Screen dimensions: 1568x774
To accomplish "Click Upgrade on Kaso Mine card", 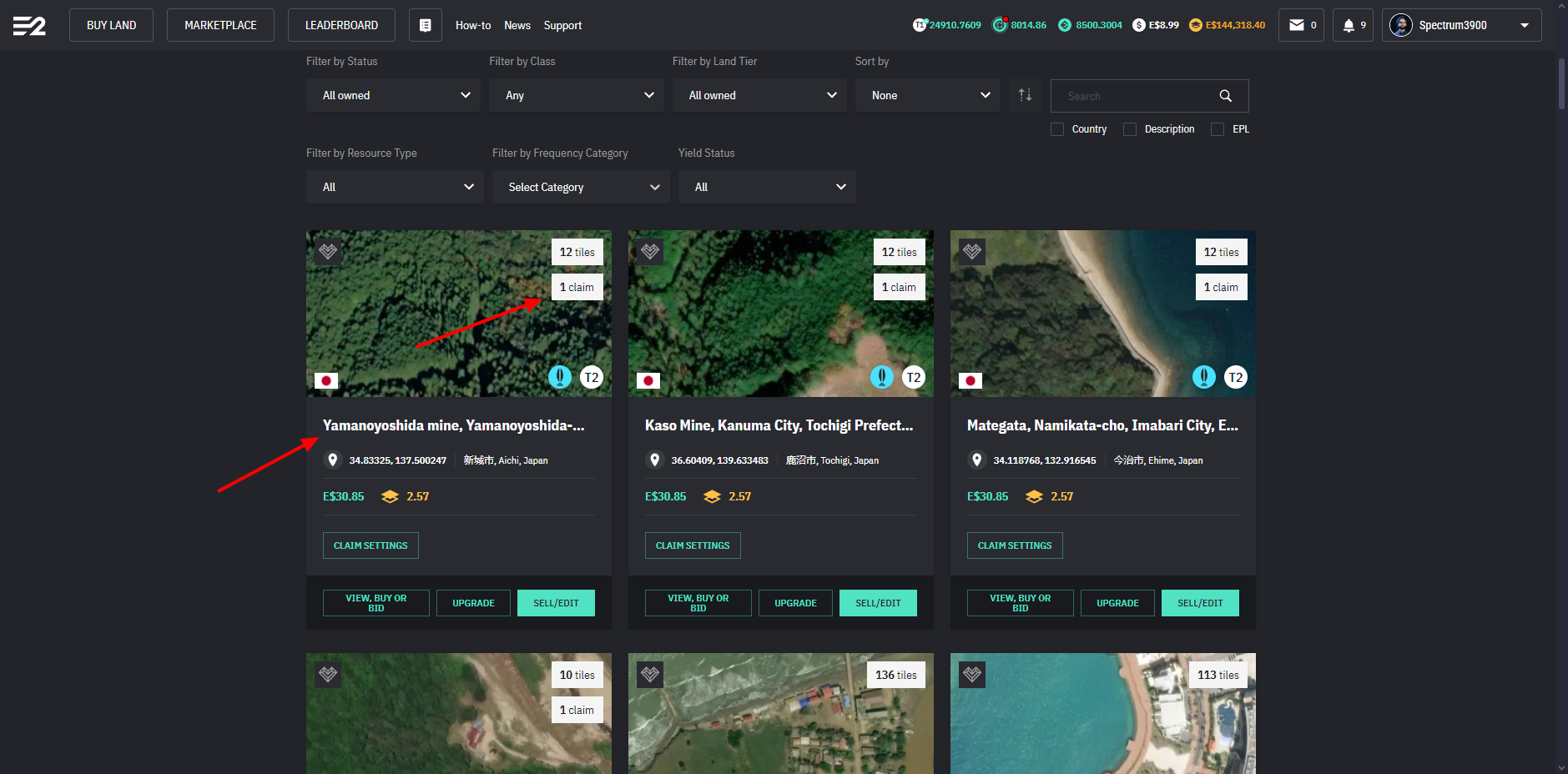I will click(795, 603).
